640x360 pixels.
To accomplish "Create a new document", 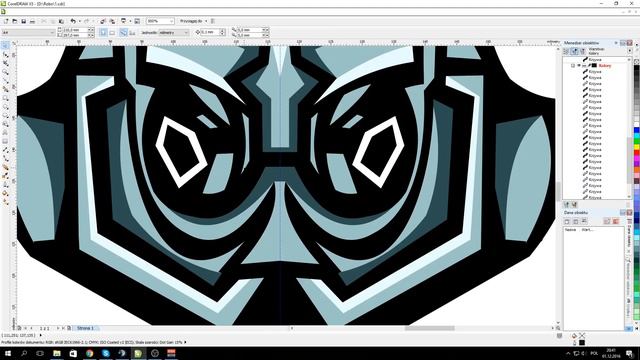I will 6,21.
